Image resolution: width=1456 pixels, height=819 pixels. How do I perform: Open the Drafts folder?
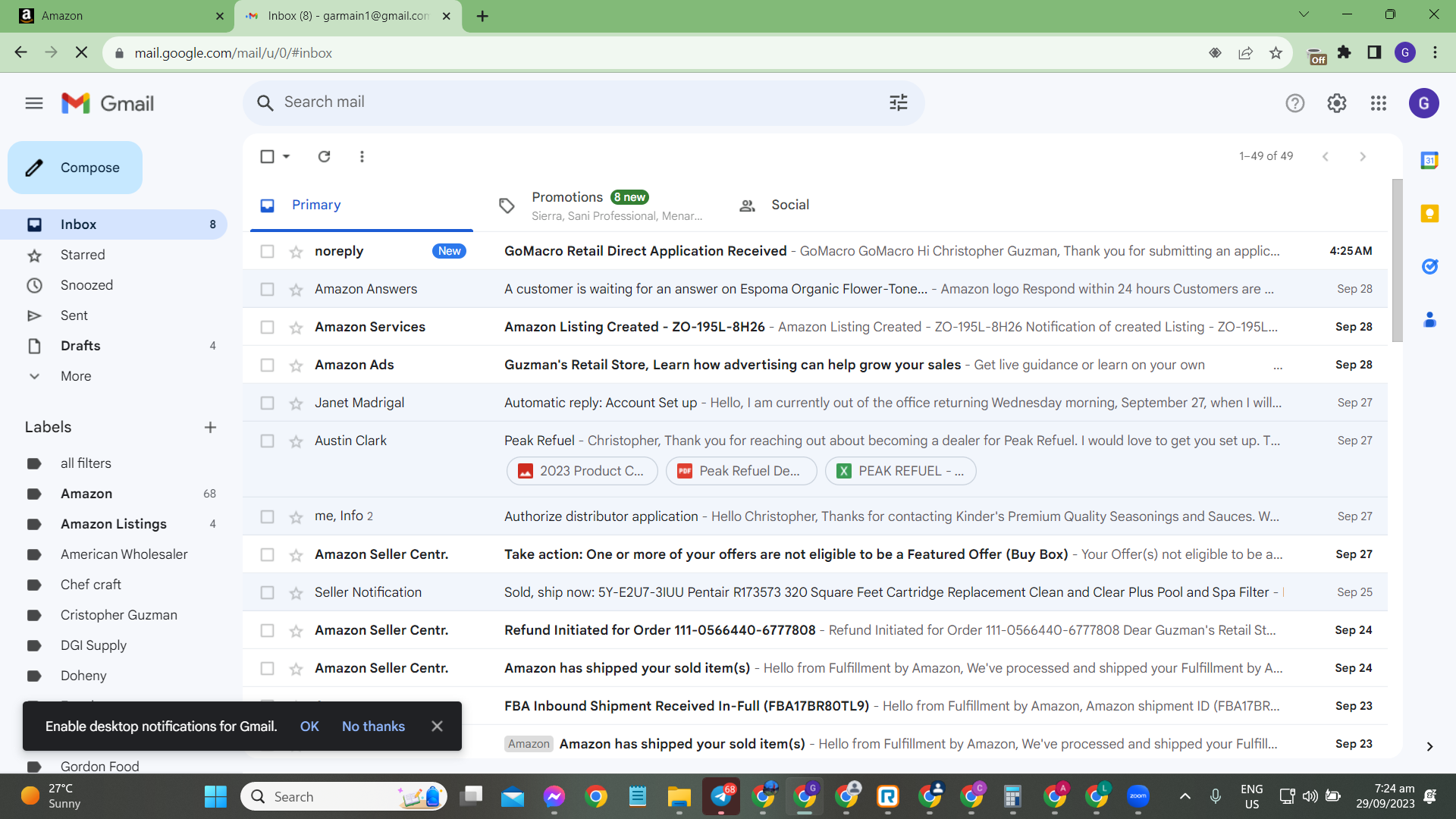point(80,346)
